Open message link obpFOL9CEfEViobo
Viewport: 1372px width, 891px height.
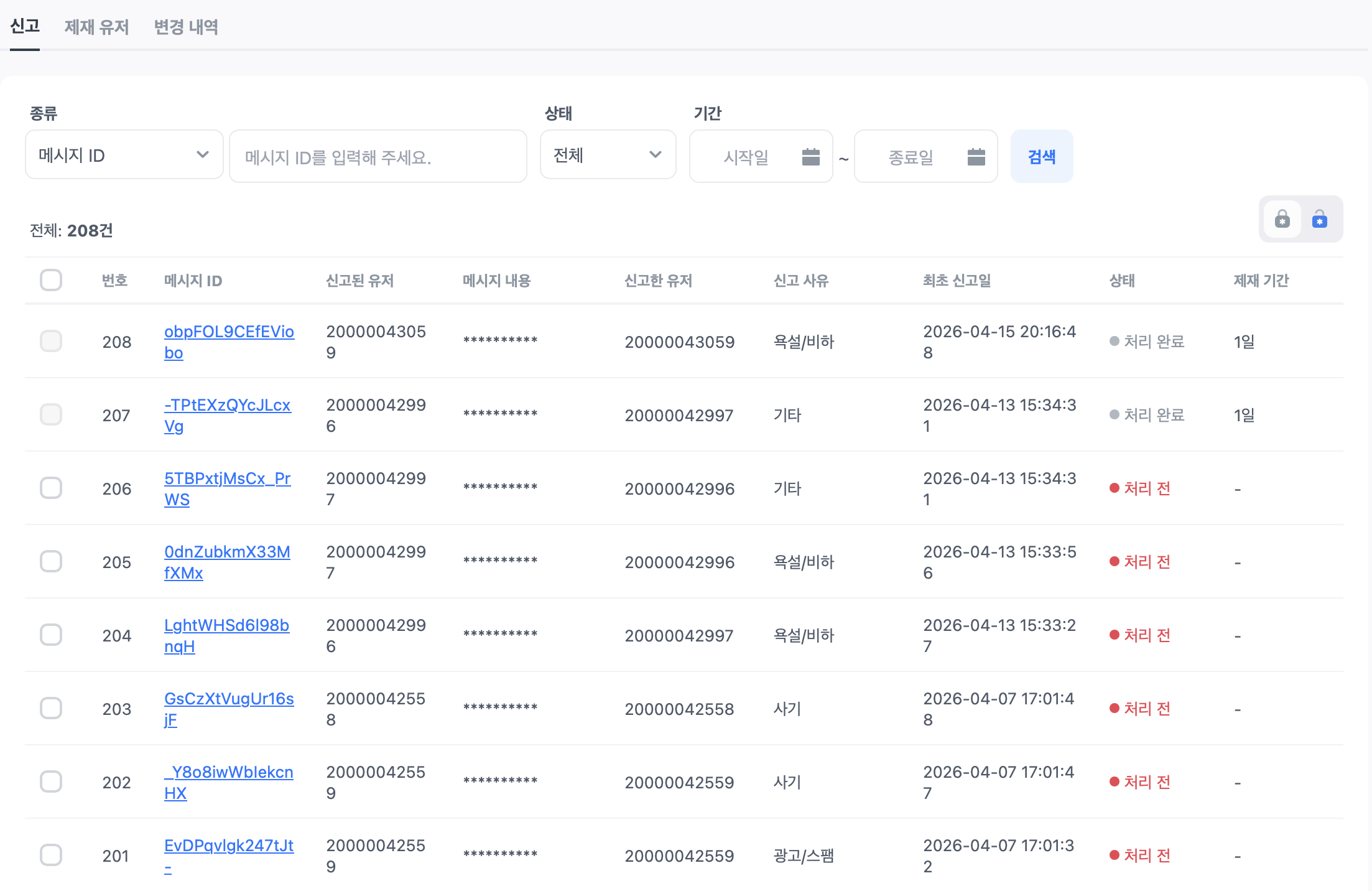pyautogui.click(x=228, y=332)
